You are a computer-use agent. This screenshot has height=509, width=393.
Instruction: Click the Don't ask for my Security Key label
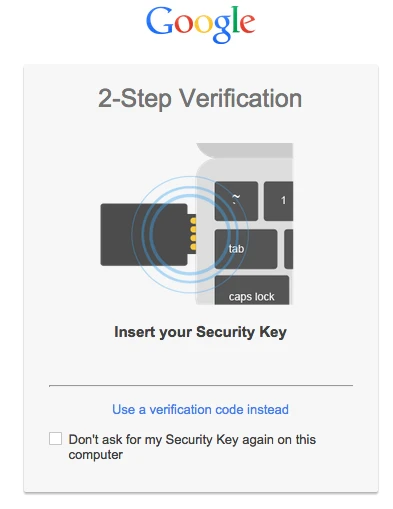192,447
